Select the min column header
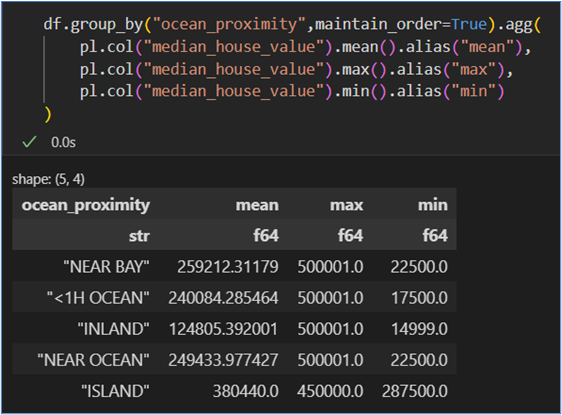The width and height of the screenshot is (562, 415). pyautogui.click(x=433, y=205)
